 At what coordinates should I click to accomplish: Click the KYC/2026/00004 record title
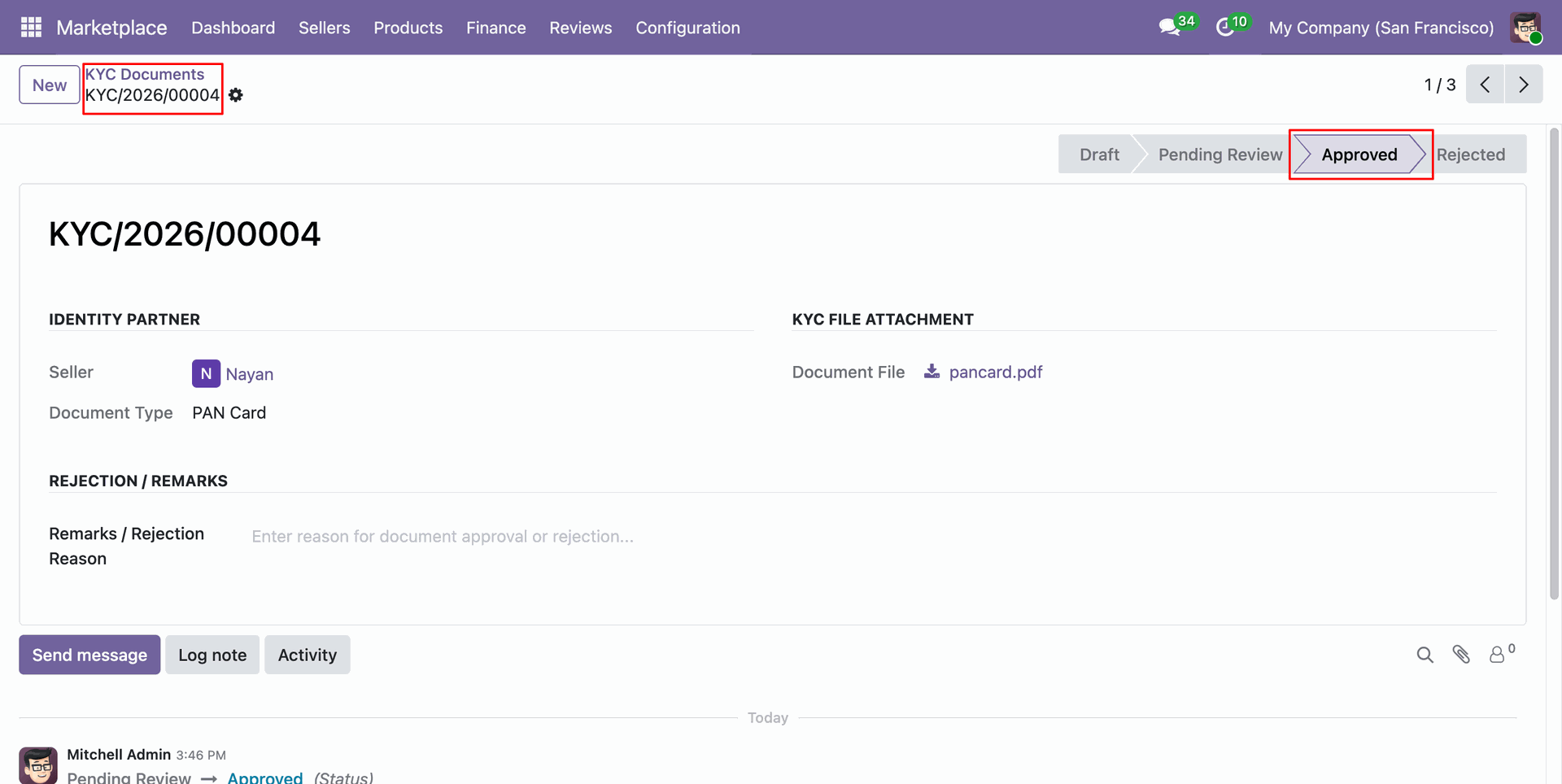click(185, 234)
